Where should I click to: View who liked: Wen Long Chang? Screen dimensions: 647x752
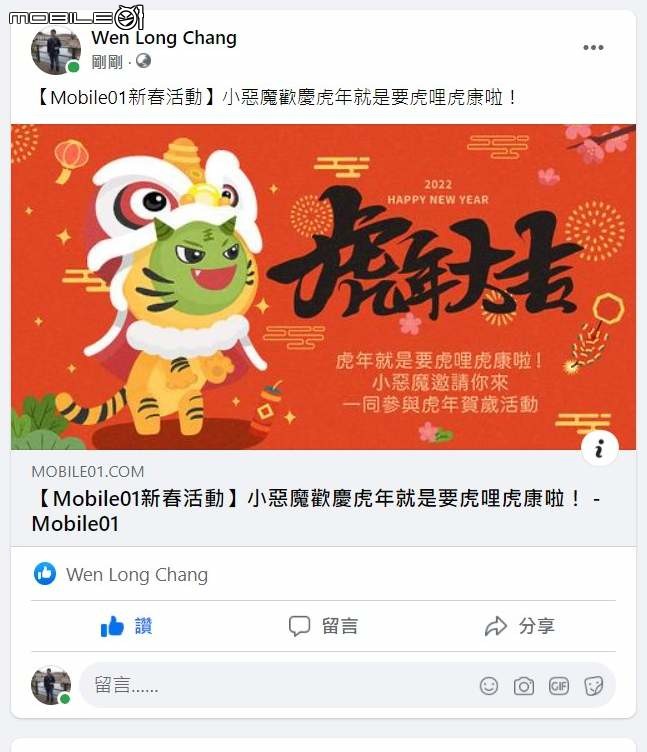pyautogui.click(x=137, y=574)
